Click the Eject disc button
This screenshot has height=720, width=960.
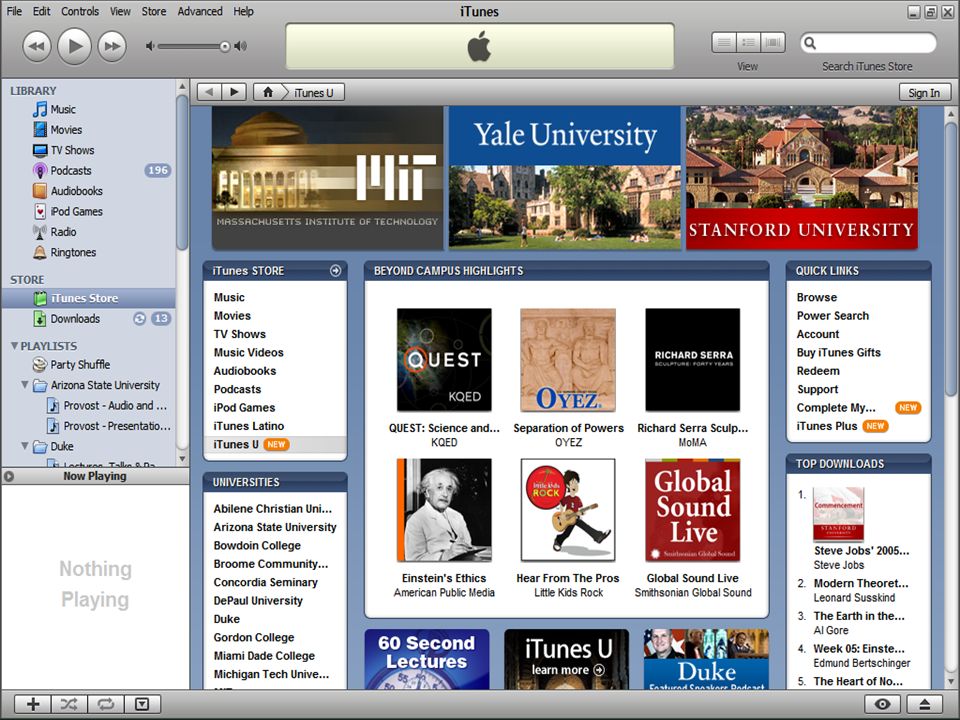tap(924, 704)
